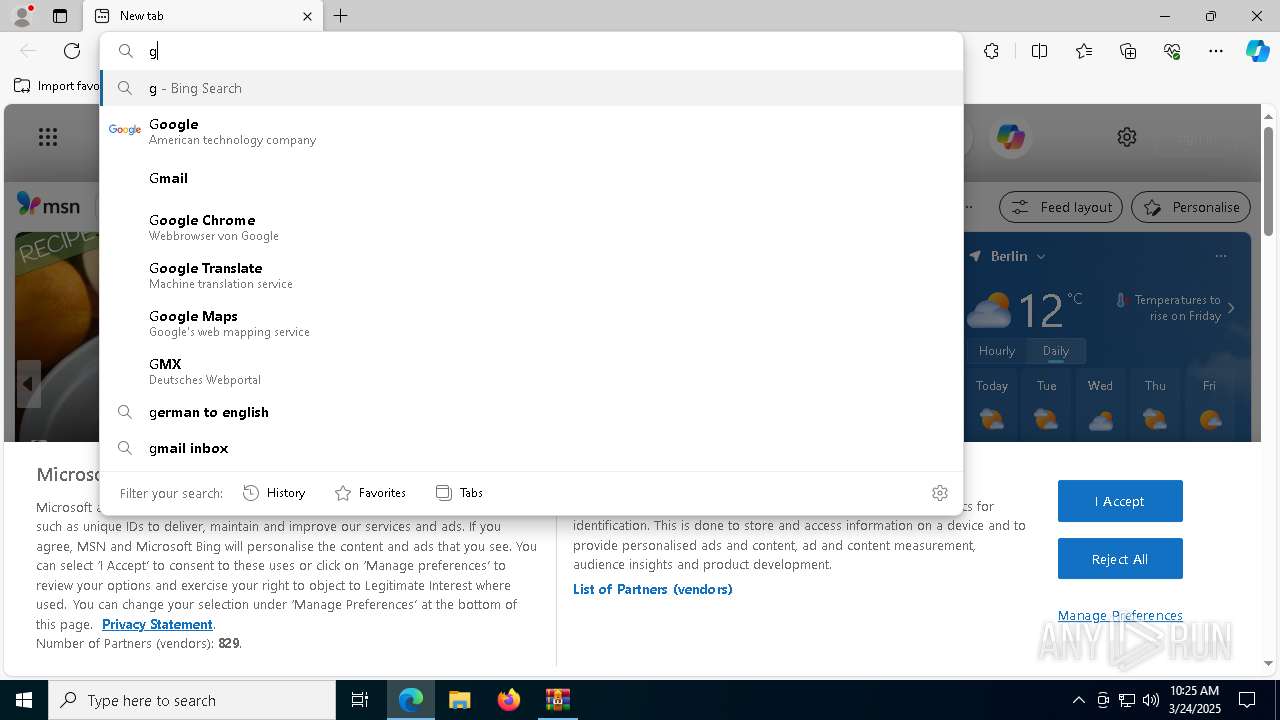
Task: Close the New tab tab
Action: (x=307, y=16)
